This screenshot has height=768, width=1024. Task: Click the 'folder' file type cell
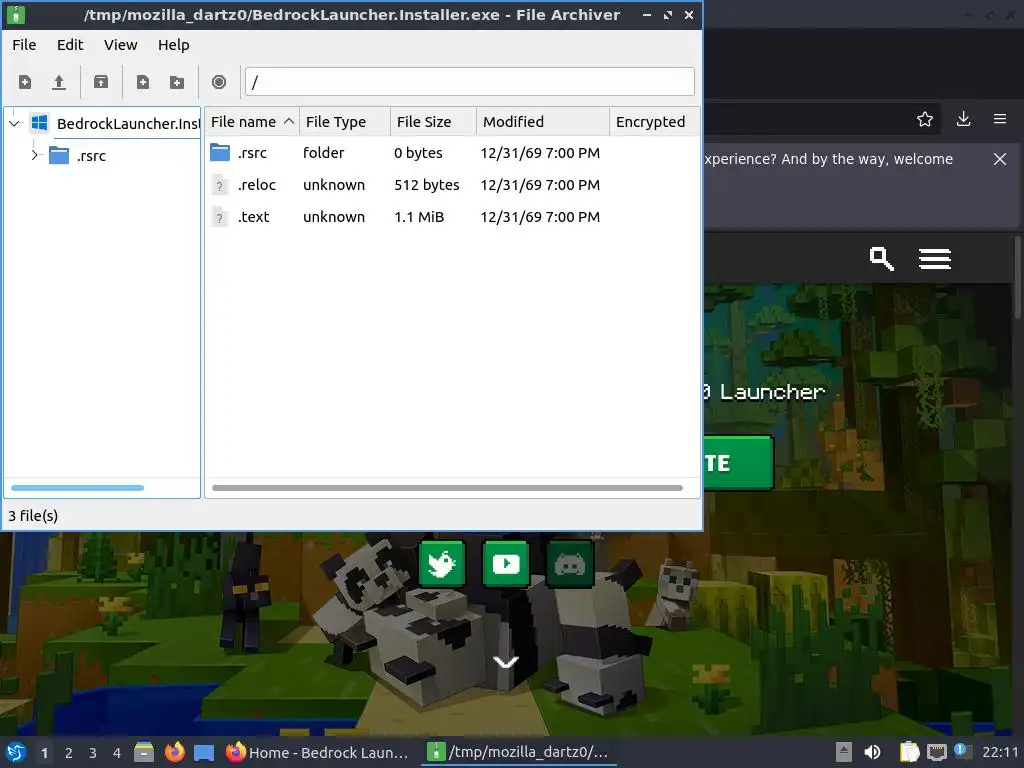click(323, 153)
